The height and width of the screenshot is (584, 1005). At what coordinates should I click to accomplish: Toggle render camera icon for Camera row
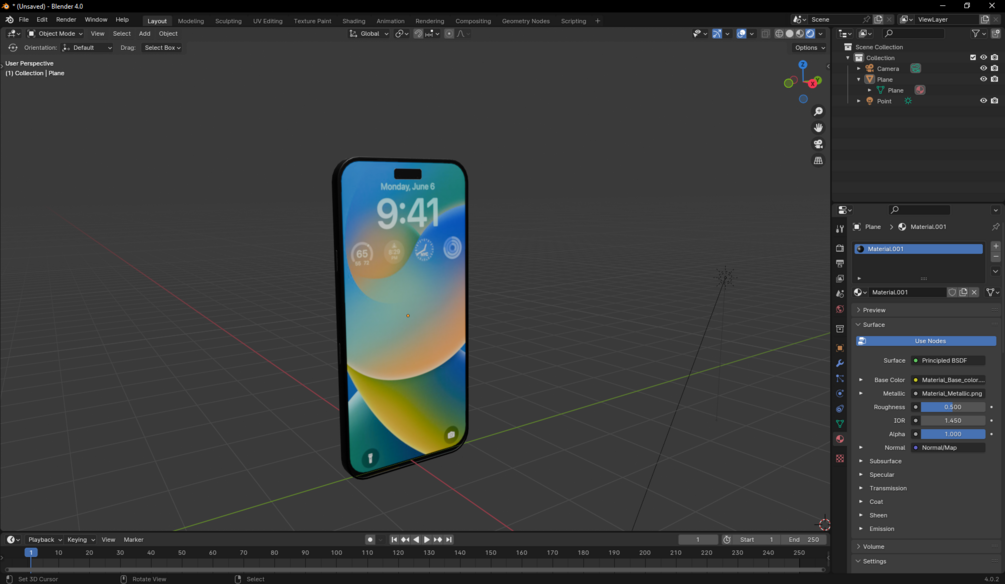(994, 69)
